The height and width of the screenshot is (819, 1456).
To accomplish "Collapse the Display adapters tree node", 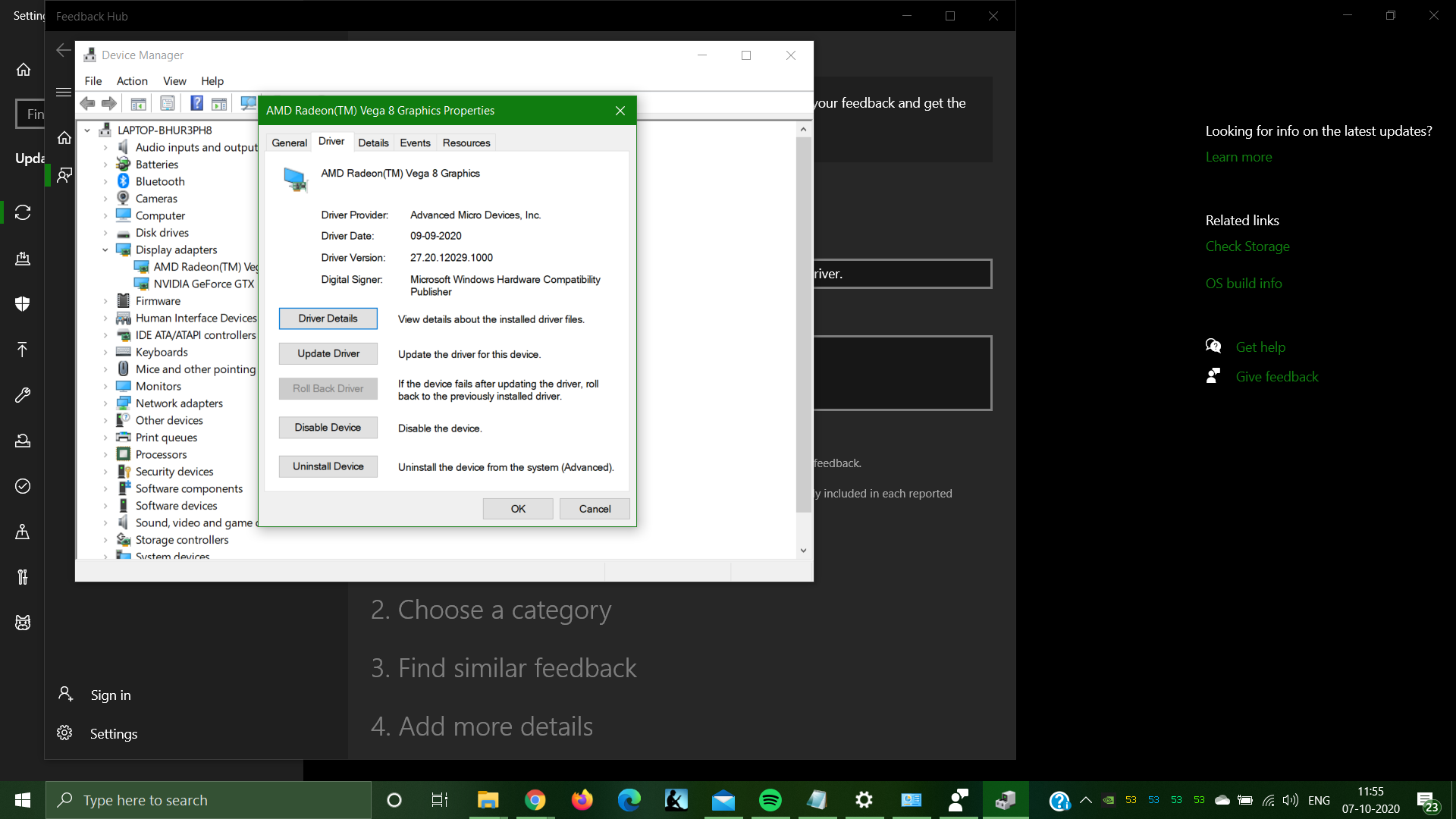I will pyautogui.click(x=105, y=249).
